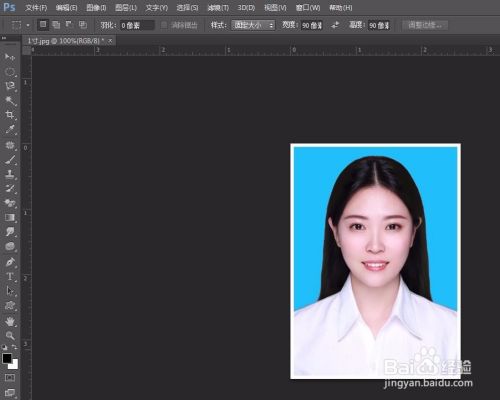Select the Hand tool
Viewport: 500px width, 400px height.
pyautogui.click(x=10, y=321)
